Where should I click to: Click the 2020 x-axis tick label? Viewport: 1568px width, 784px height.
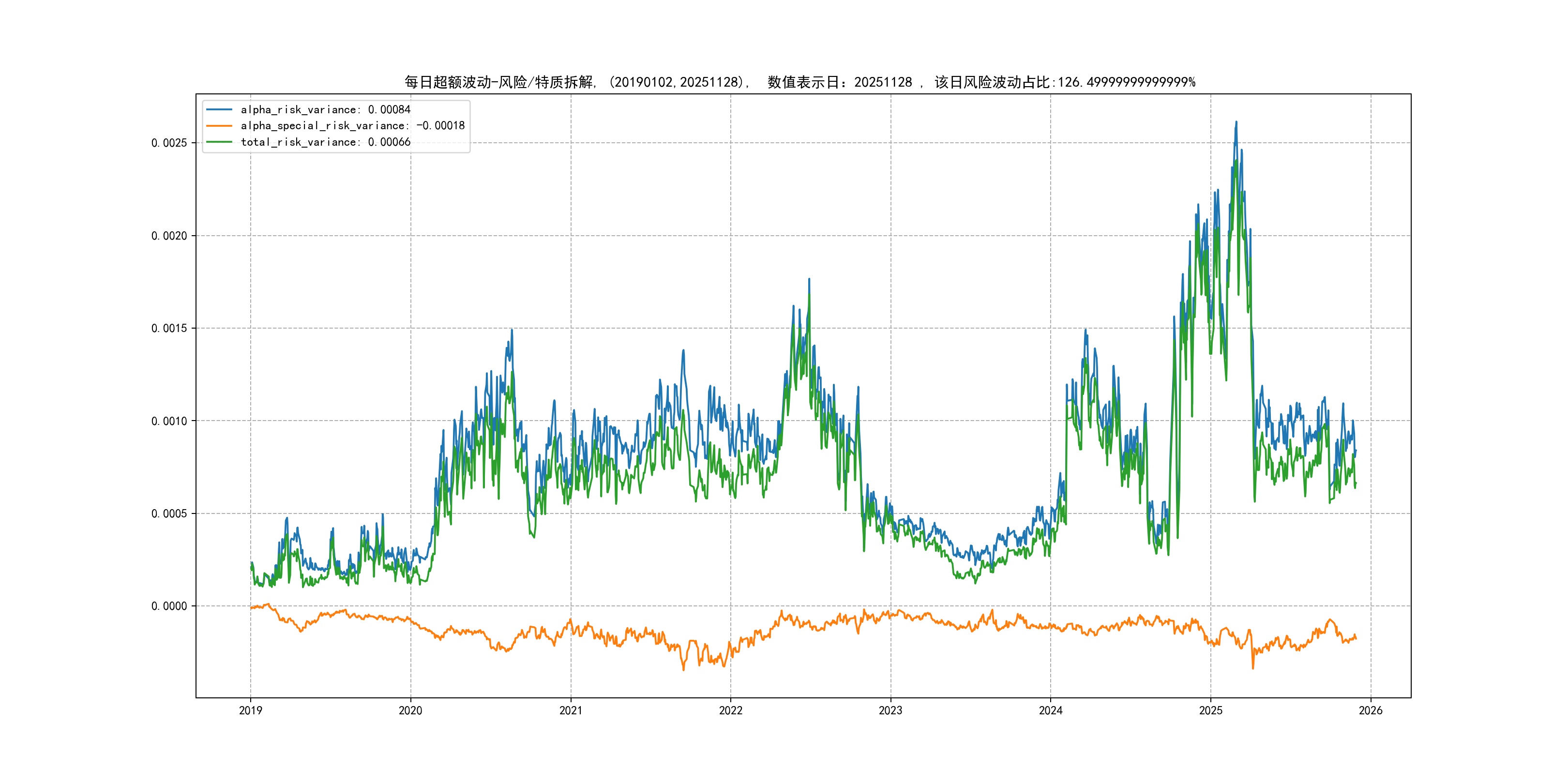[410, 710]
